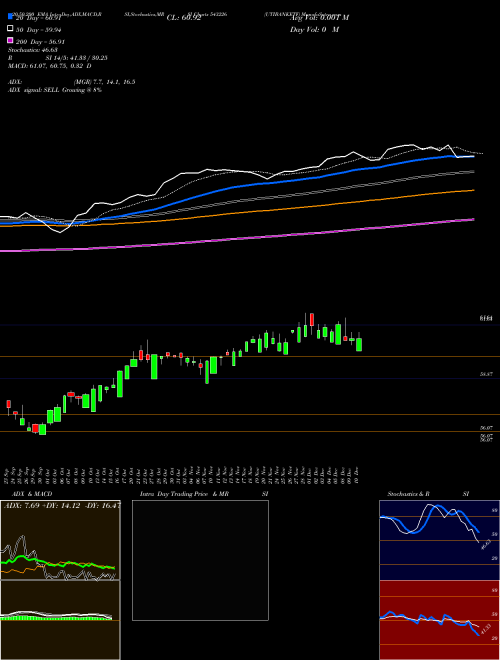This screenshot has height=660, width=500.
Task: Click the 'SI 14/3: 41.33 / 39.23' readout
Action: coord(79,58)
